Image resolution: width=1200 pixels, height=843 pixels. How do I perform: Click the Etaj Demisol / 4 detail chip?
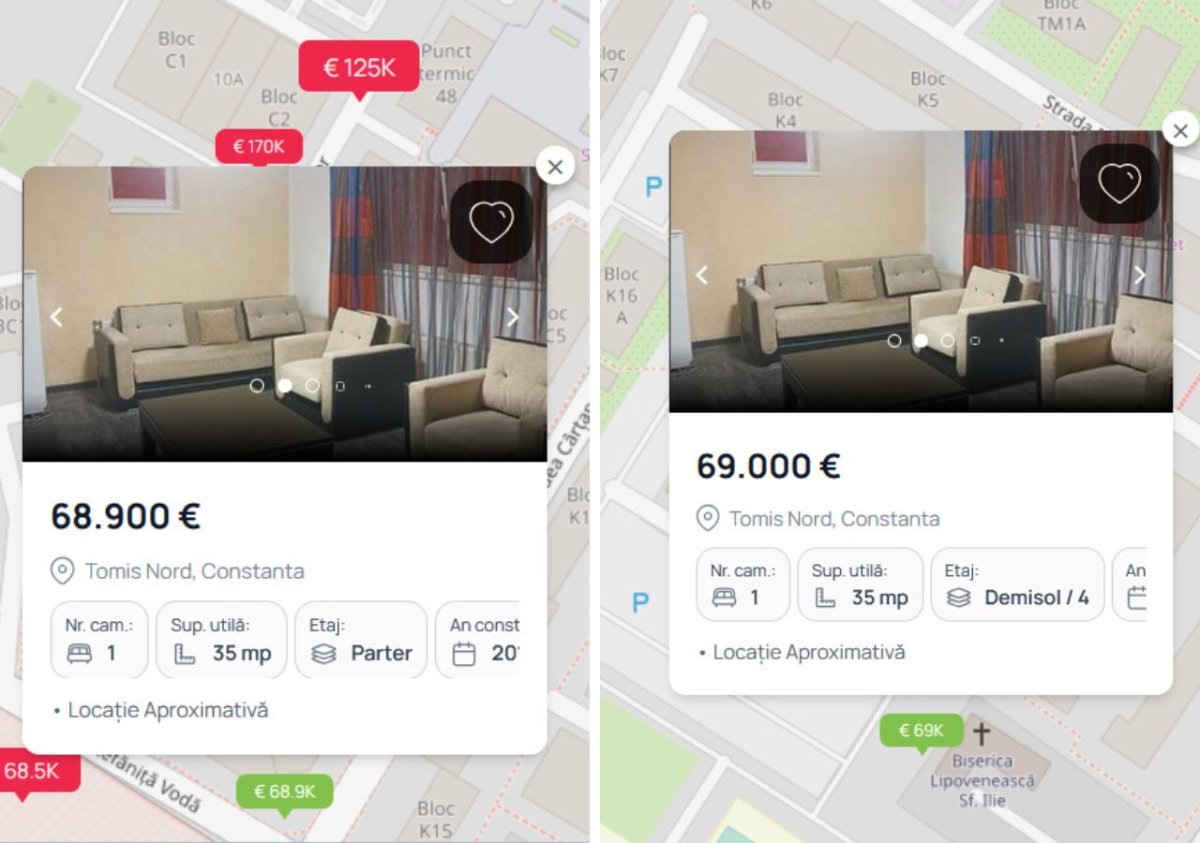pyautogui.click(x=1017, y=585)
